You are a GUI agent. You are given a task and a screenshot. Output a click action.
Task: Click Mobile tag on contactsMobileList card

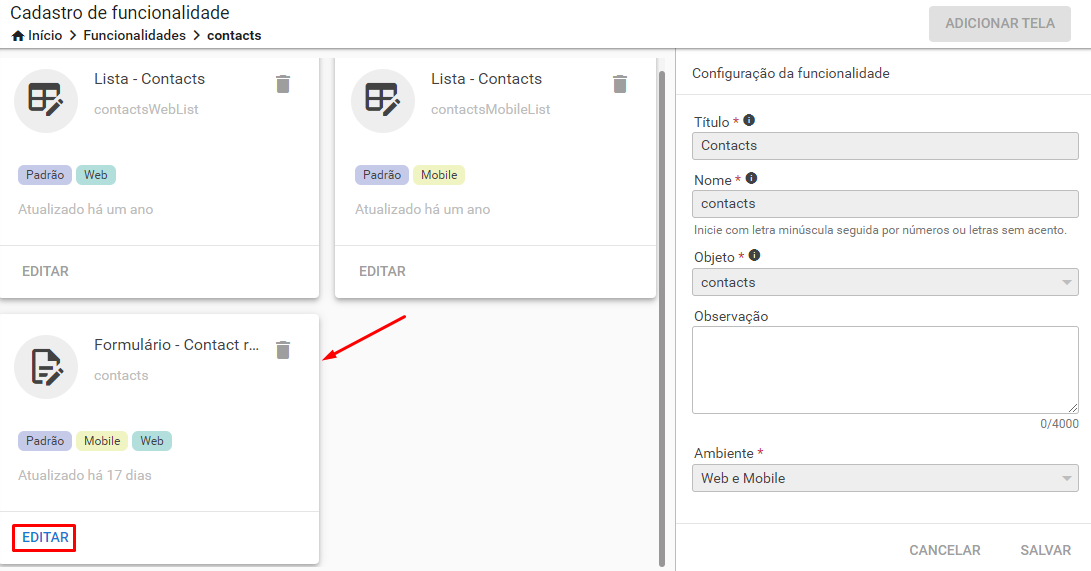(439, 175)
